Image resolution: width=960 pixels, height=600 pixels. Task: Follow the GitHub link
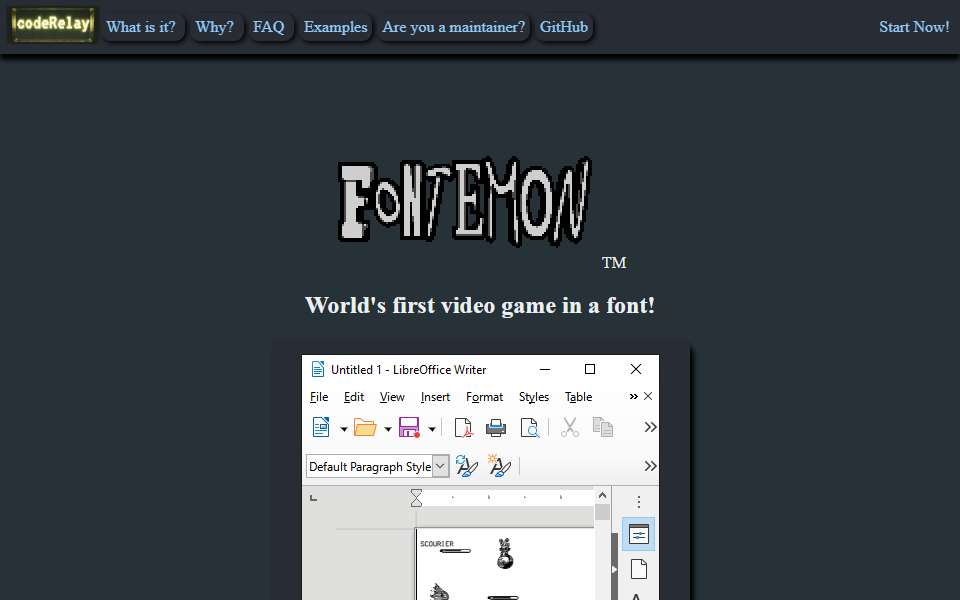click(564, 27)
